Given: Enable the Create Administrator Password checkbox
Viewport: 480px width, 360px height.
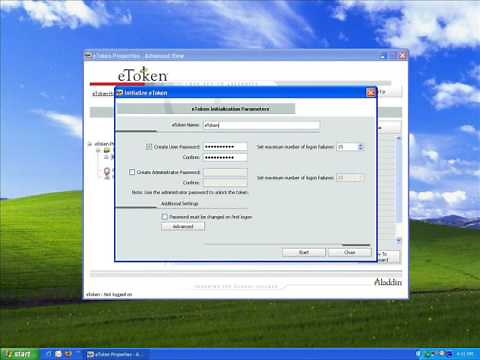Looking at the screenshot, I should [132, 172].
